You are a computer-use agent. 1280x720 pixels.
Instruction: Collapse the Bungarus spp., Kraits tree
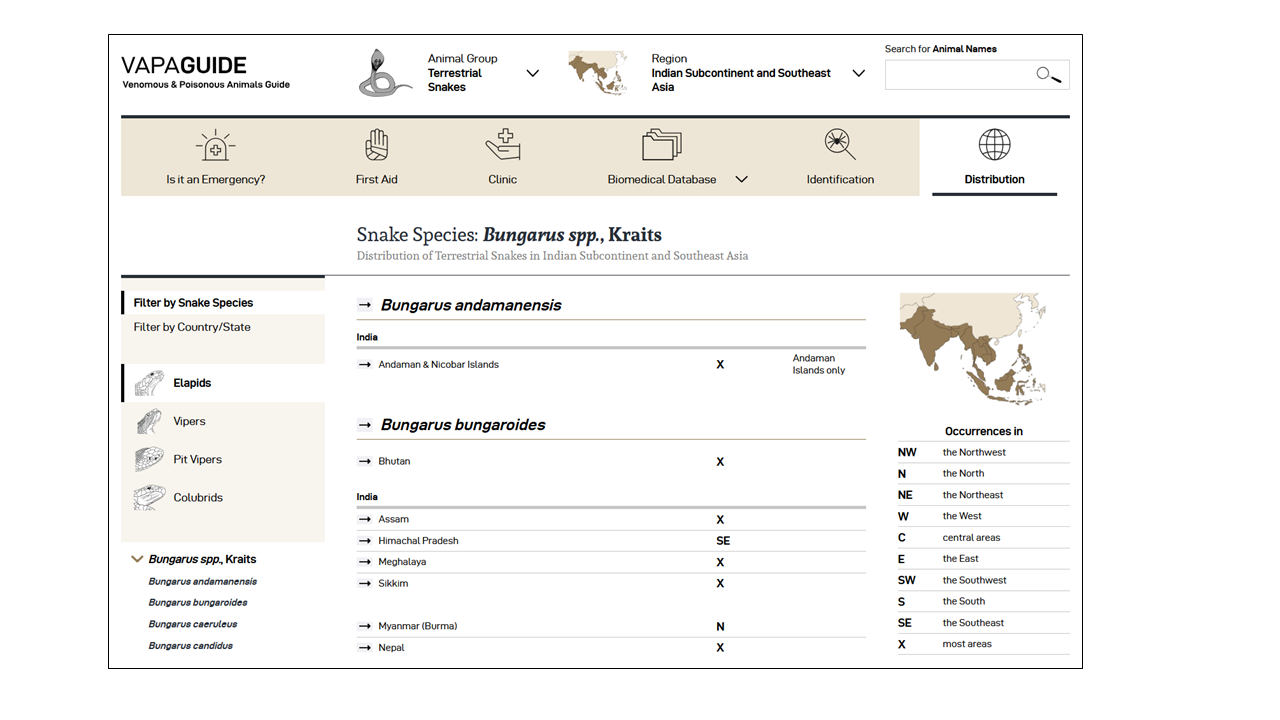point(138,560)
